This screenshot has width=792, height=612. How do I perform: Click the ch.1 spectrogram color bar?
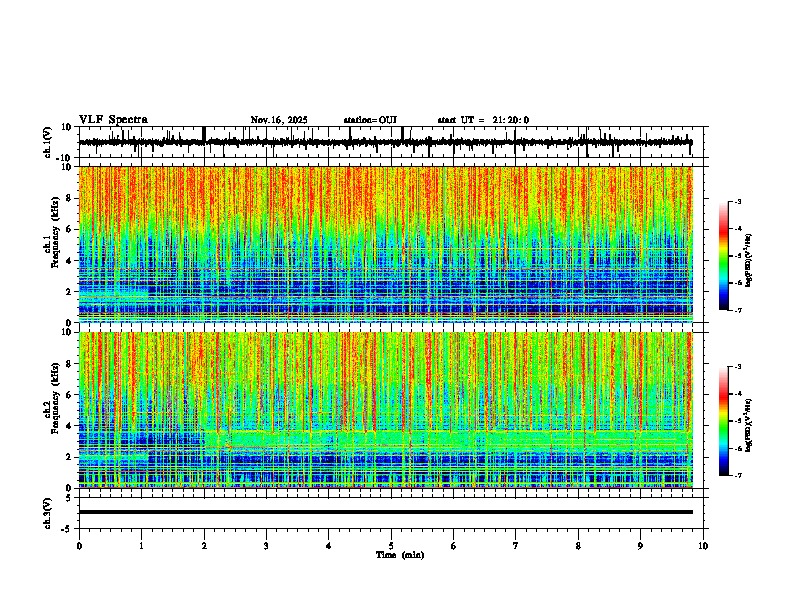coord(724,256)
